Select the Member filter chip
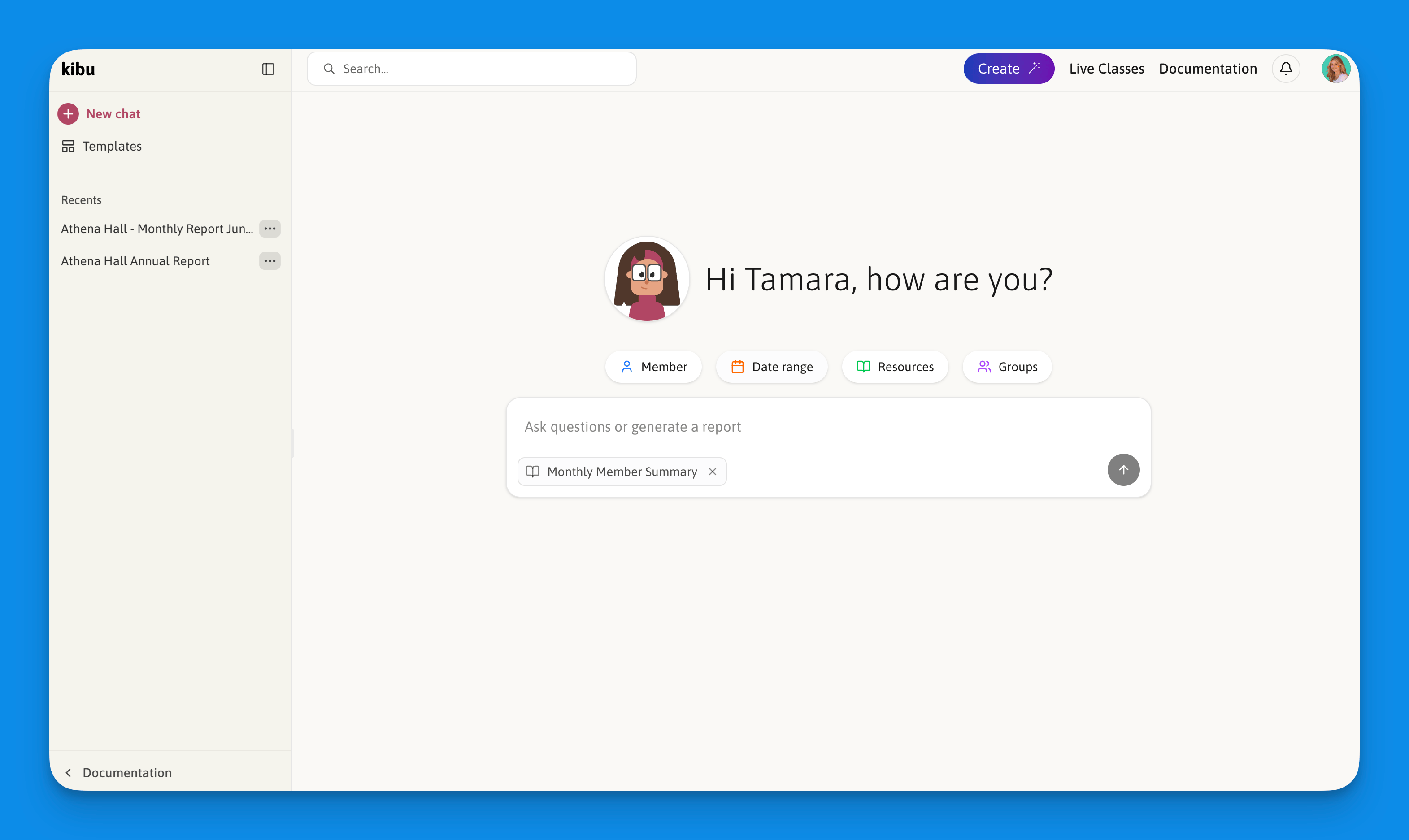This screenshot has width=1409, height=840. [653, 367]
